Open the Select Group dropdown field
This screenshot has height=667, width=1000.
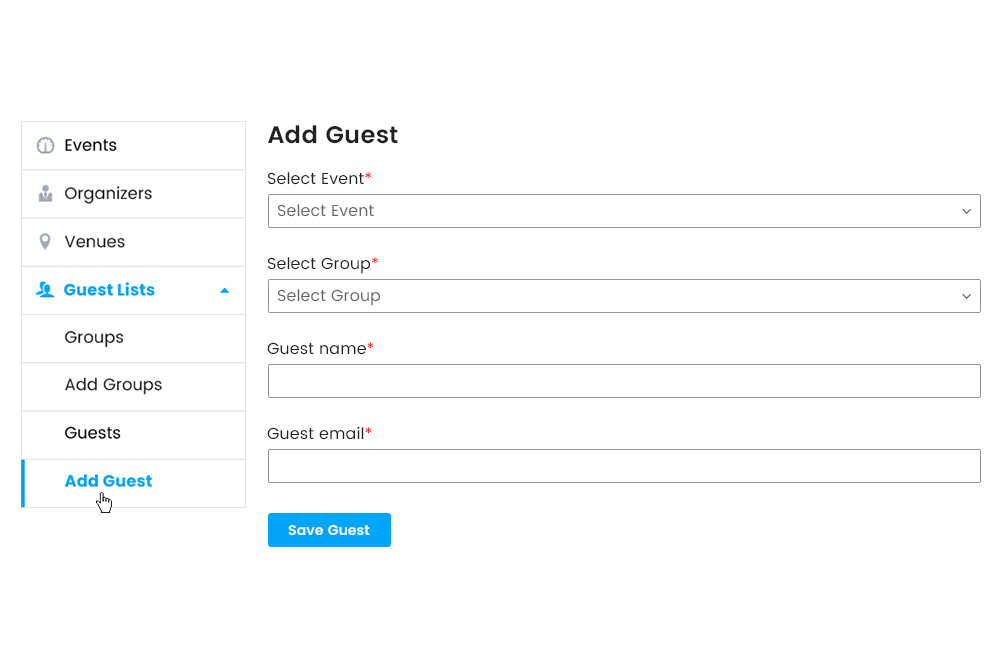(610, 296)
